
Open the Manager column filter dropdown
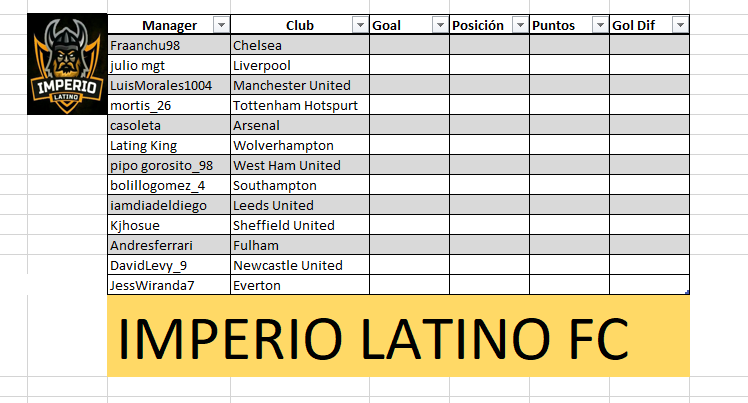[221, 25]
